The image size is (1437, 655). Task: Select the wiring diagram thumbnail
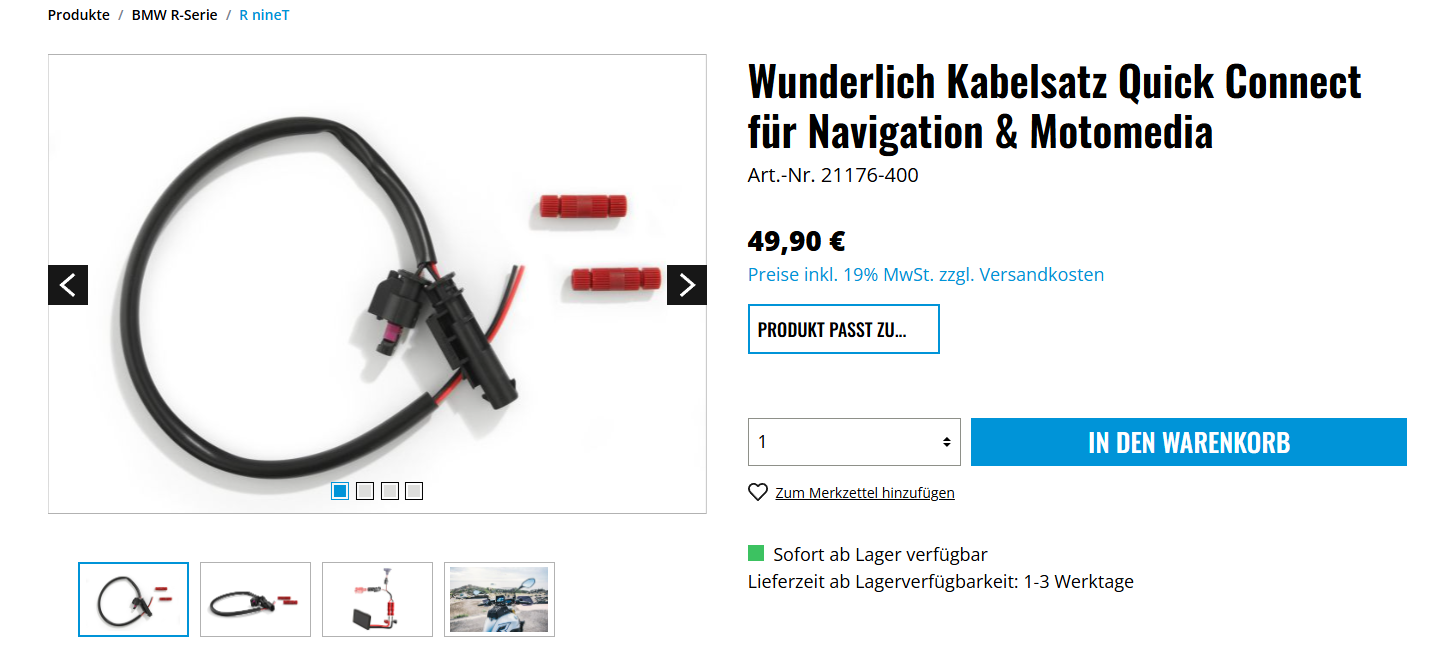click(x=377, y=599)
